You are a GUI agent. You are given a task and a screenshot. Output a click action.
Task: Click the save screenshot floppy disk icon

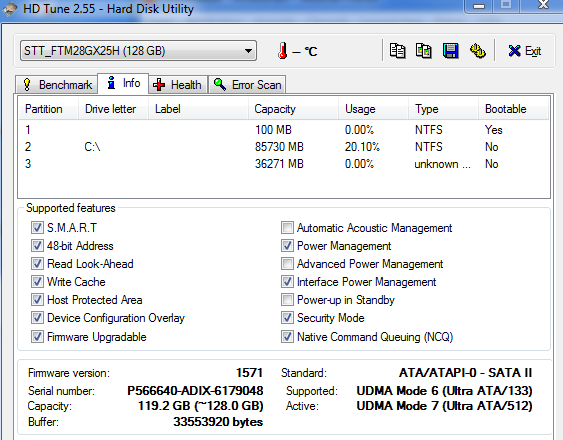[x=450, y=51]
